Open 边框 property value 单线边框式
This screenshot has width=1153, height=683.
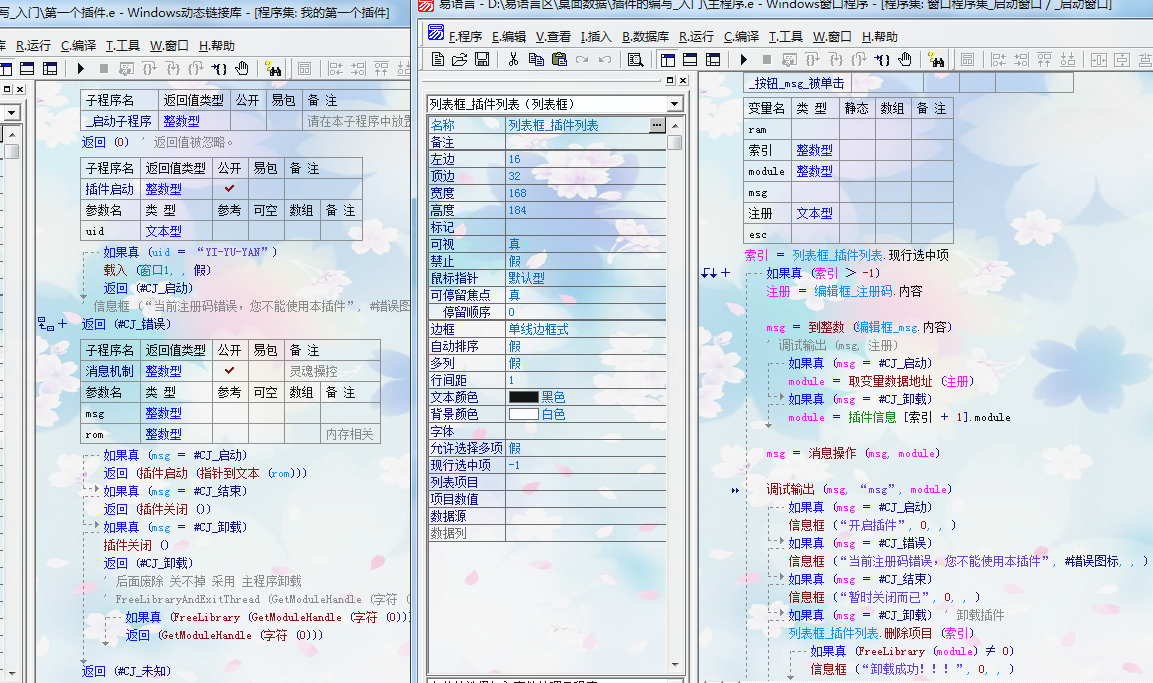(x=585, y=329)
